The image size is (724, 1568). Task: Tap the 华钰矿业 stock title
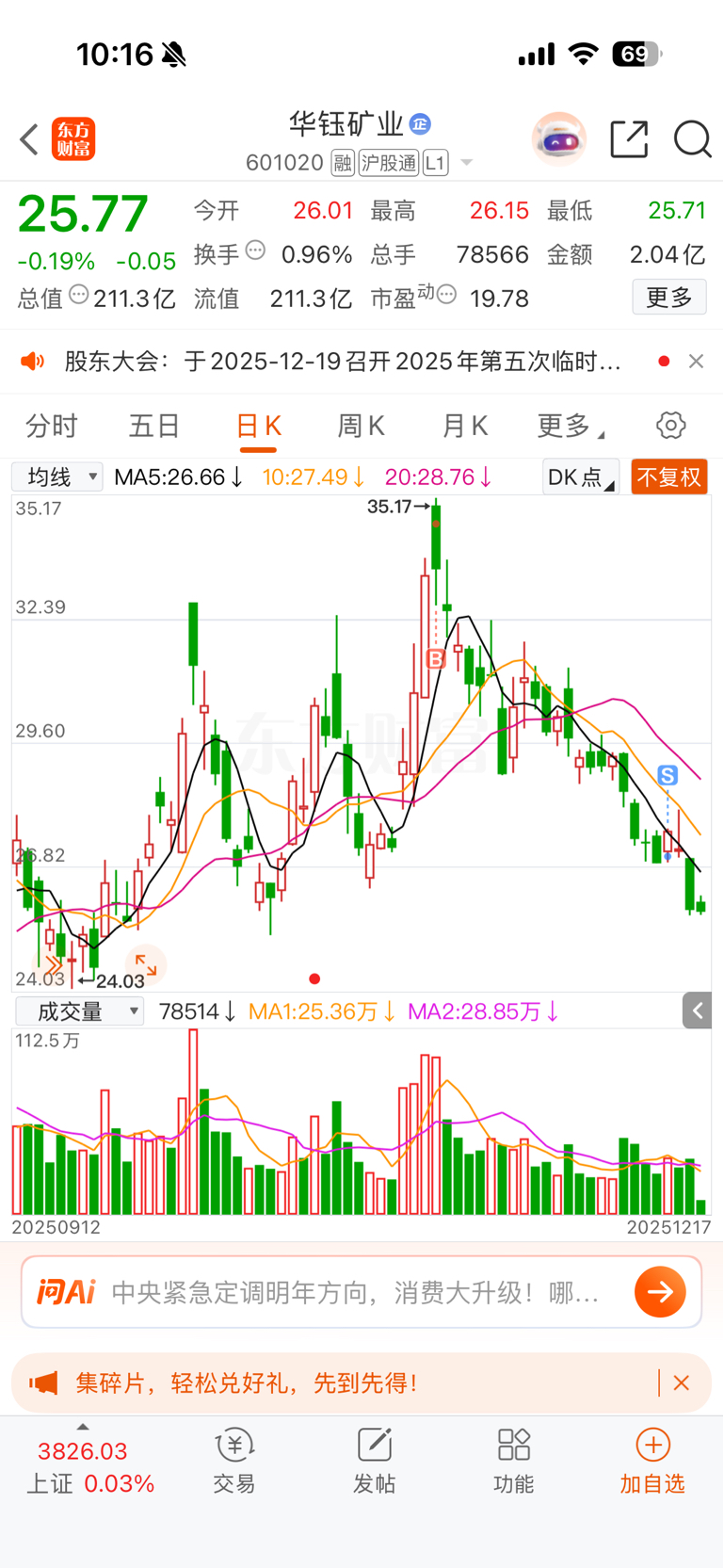click(x=346, y=124)
